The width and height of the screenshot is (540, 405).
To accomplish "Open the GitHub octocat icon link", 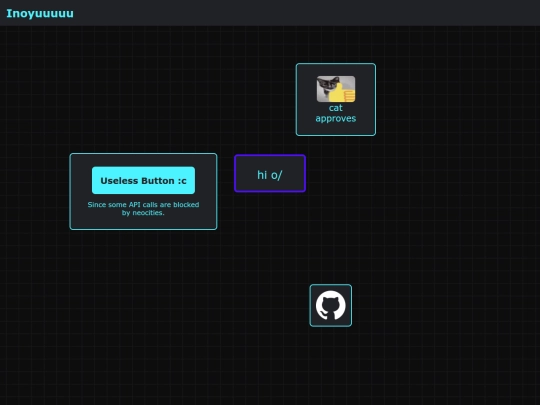I will pos(331,305).
